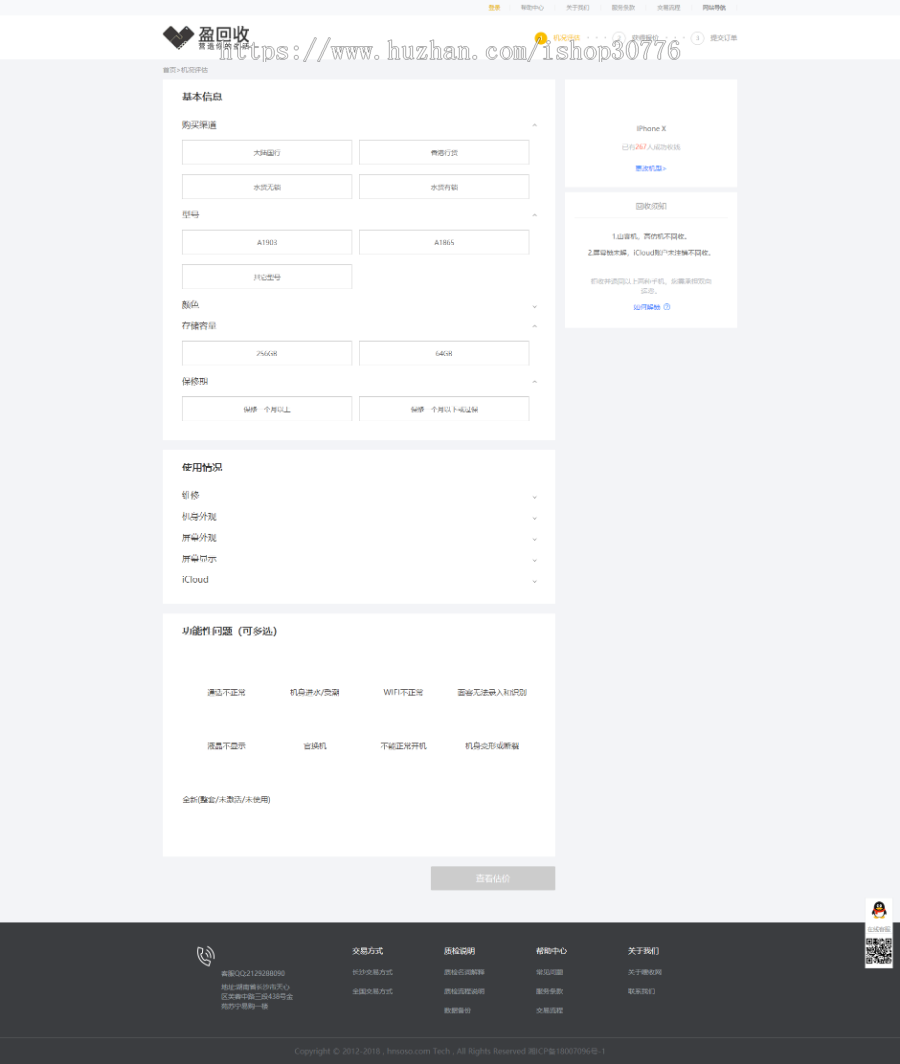This screenshot has height=1064, width=900.
Task: Click the 机况评估 step label
Action: pyautogui.click(x=566, y=38)
